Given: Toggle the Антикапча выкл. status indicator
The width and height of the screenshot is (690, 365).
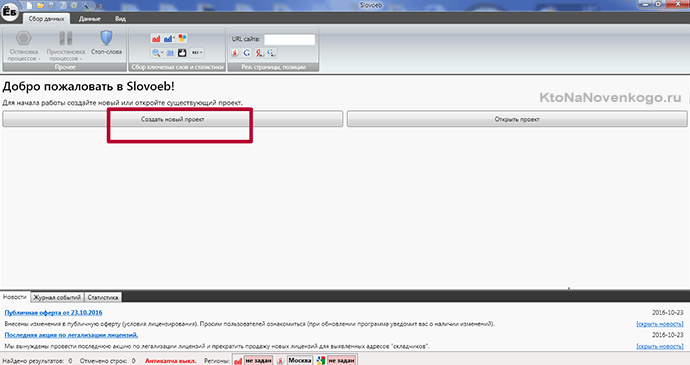Looking at the screenshot, I should 170,361.
